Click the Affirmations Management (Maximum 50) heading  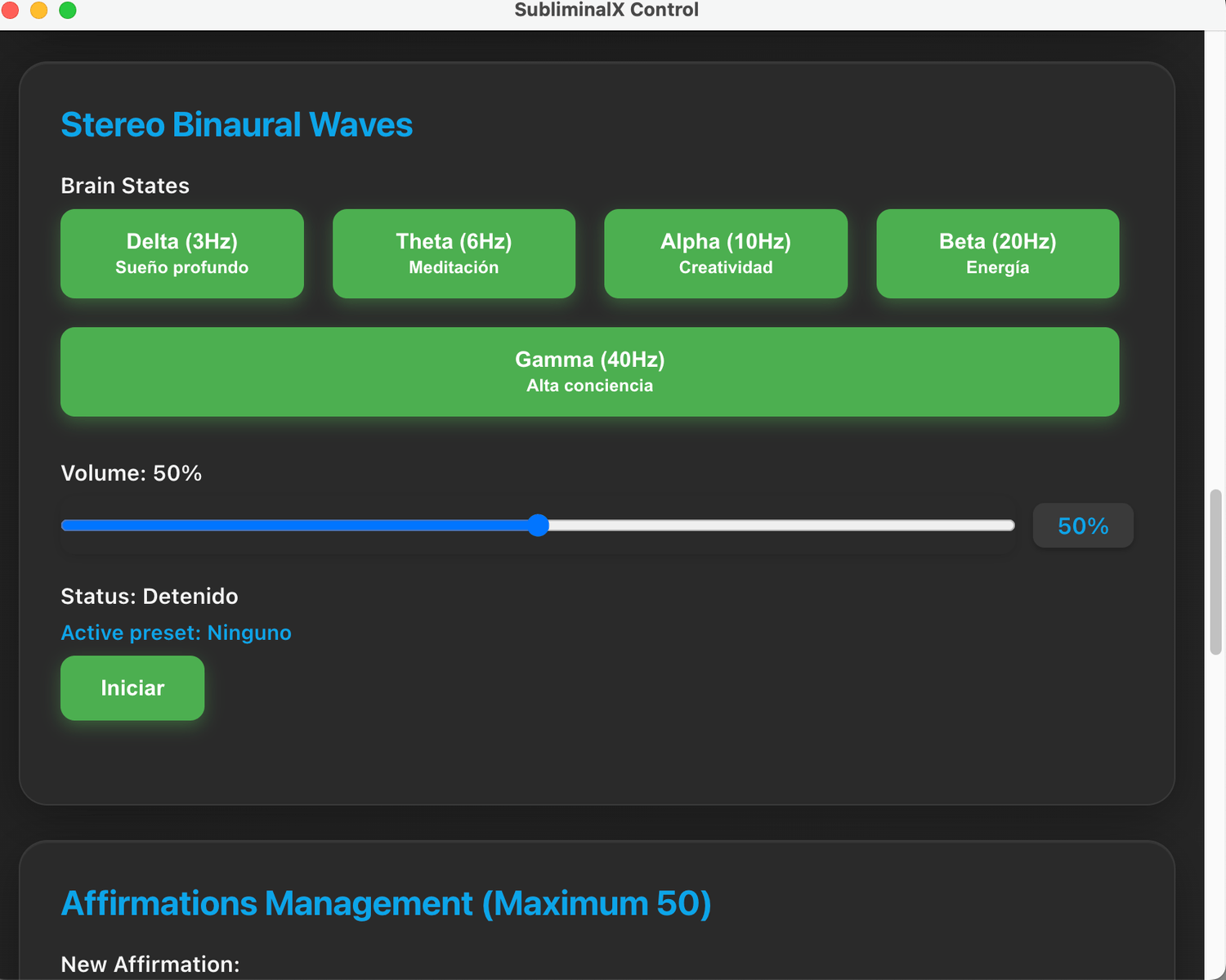386,903
